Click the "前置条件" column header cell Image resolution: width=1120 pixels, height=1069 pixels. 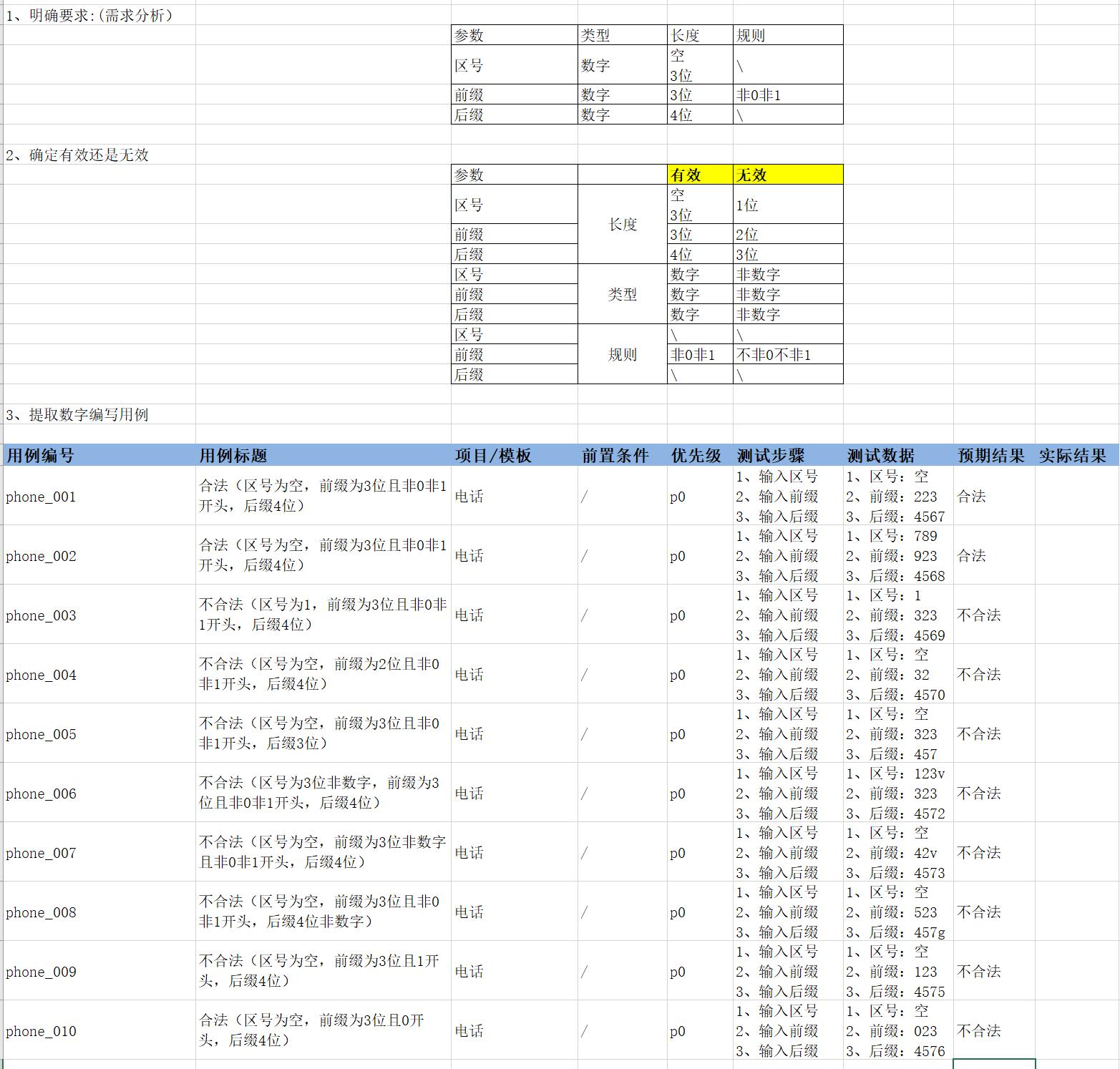coord(622,455)
